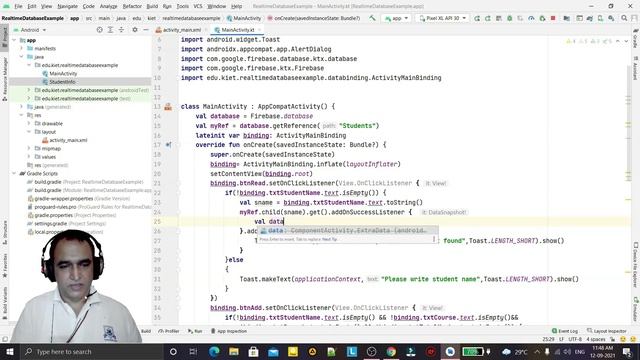Open Microsoft Edge from taskbar
Screen dimensions: 640x360
[x=213, y=351]
